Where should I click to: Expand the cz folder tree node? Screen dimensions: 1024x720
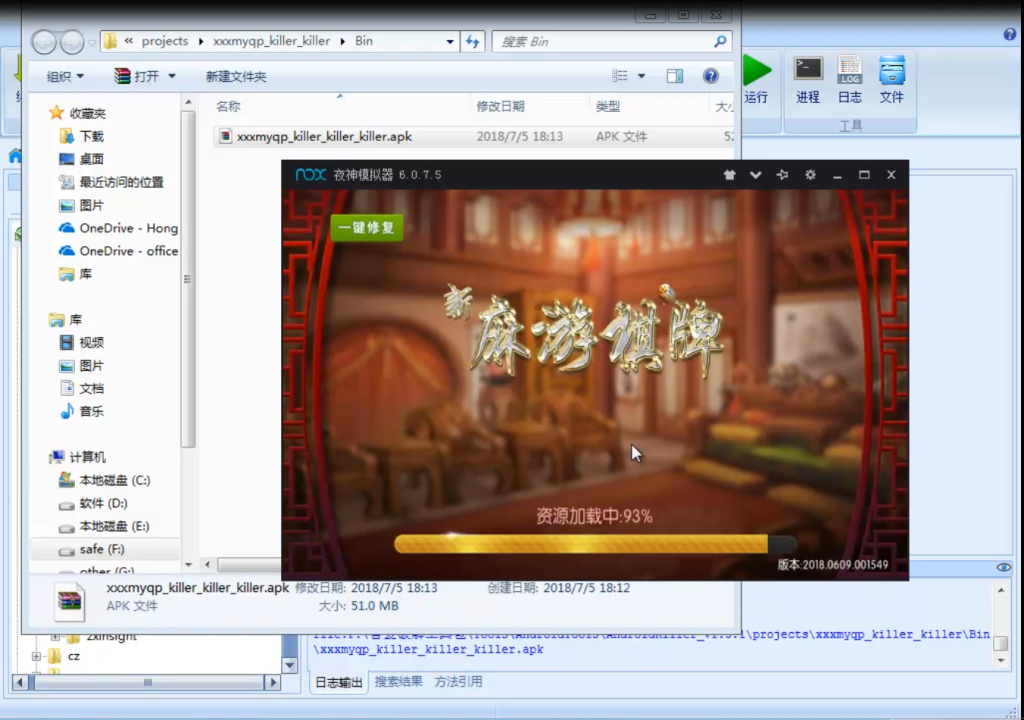point(37,656)
